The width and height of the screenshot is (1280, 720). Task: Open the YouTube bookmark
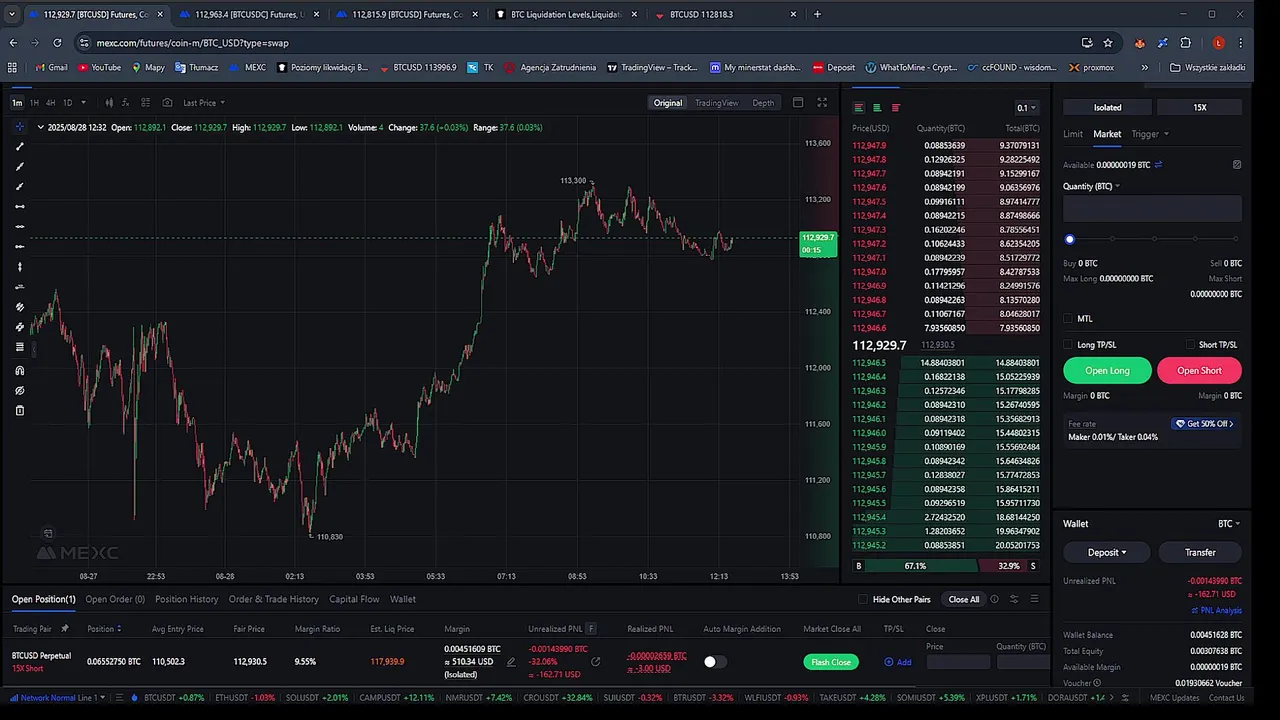coord(99,67)
